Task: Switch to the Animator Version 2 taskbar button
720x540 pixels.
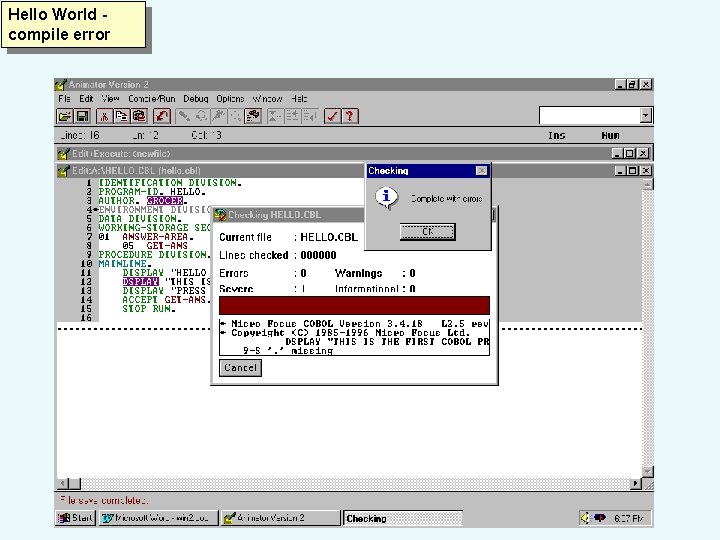Action: (x=280, y=518)
